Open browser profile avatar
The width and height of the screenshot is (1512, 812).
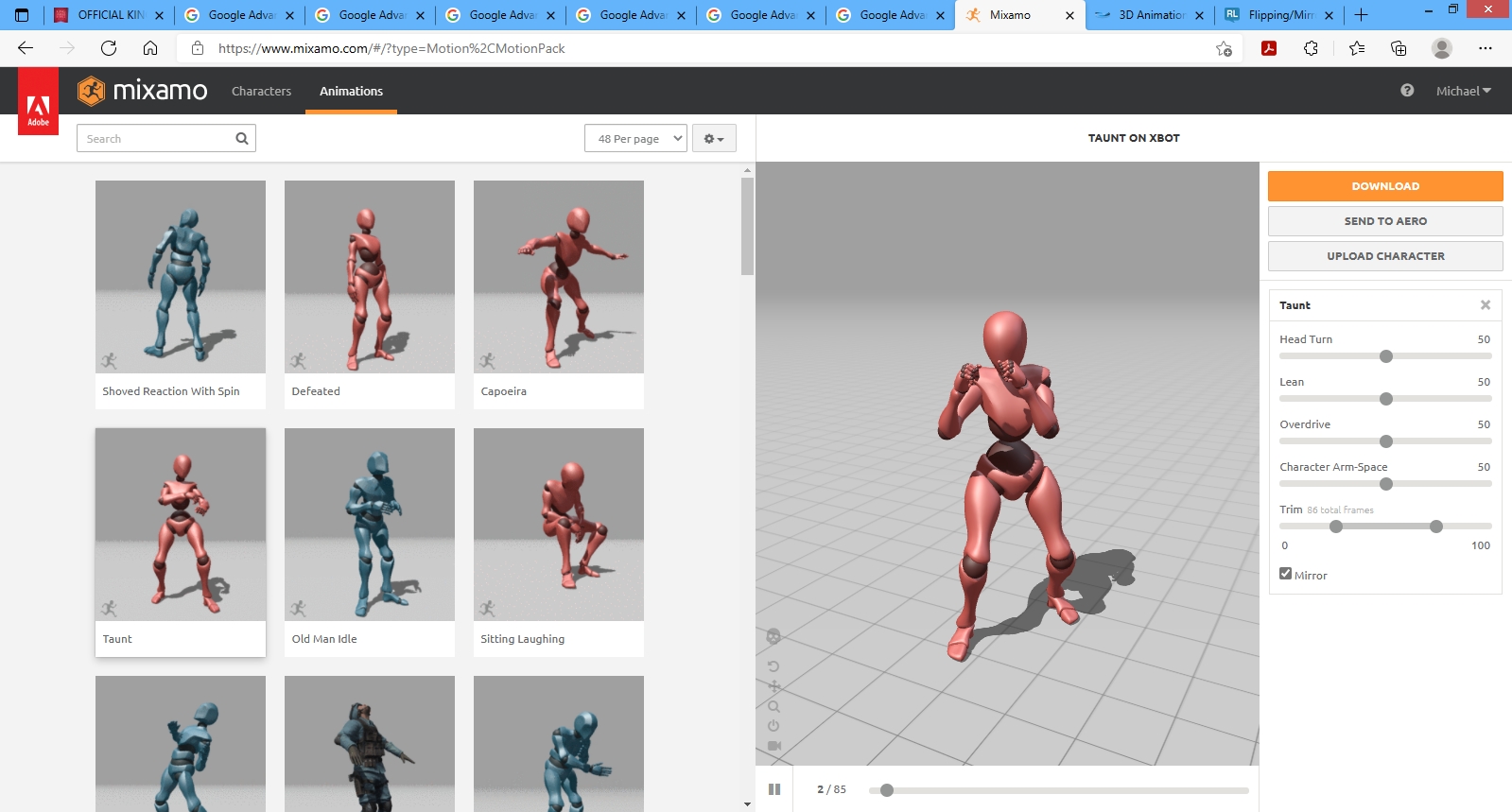(x=1442, y=48)
